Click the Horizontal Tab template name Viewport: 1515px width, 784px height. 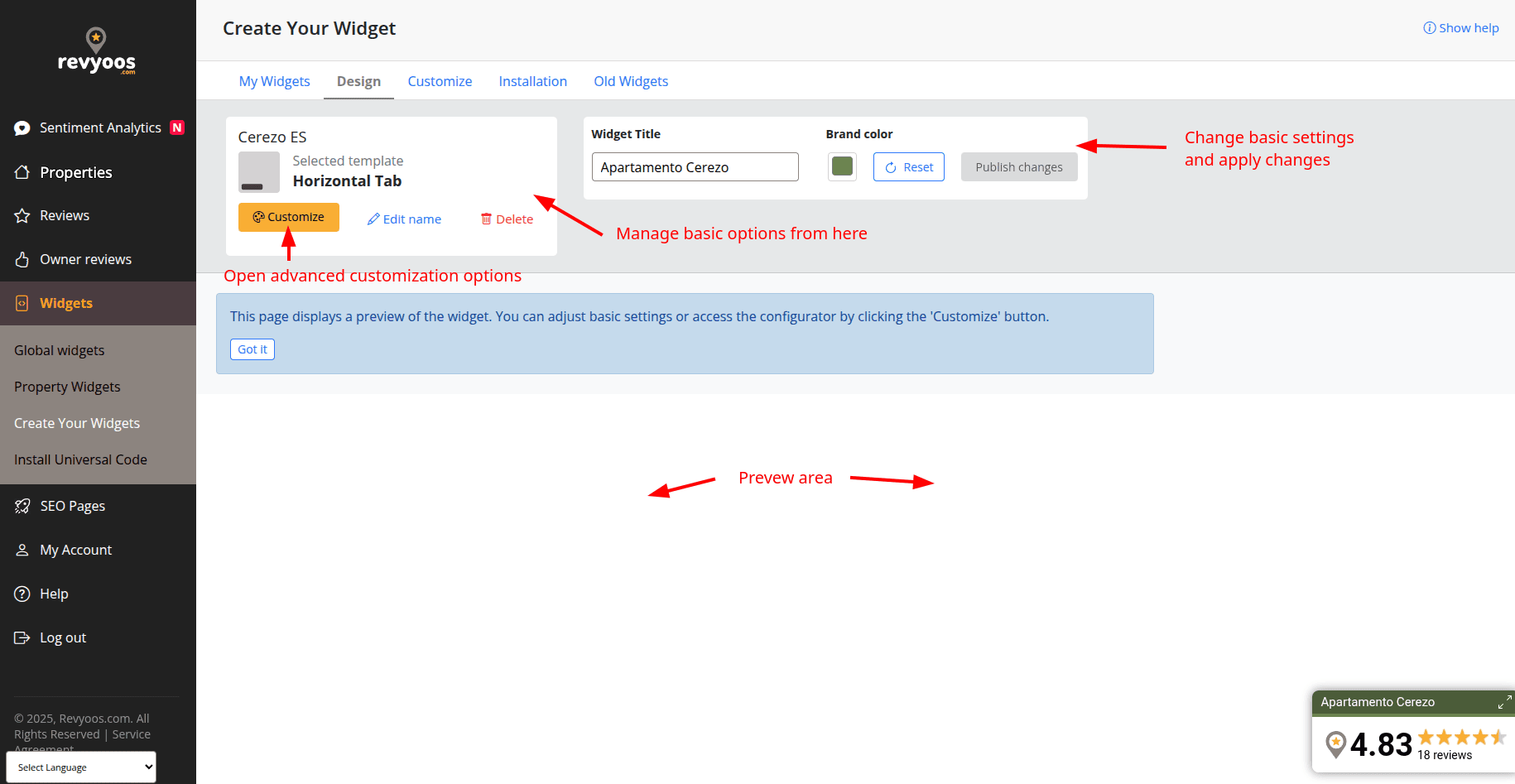(x=347, y=181)
